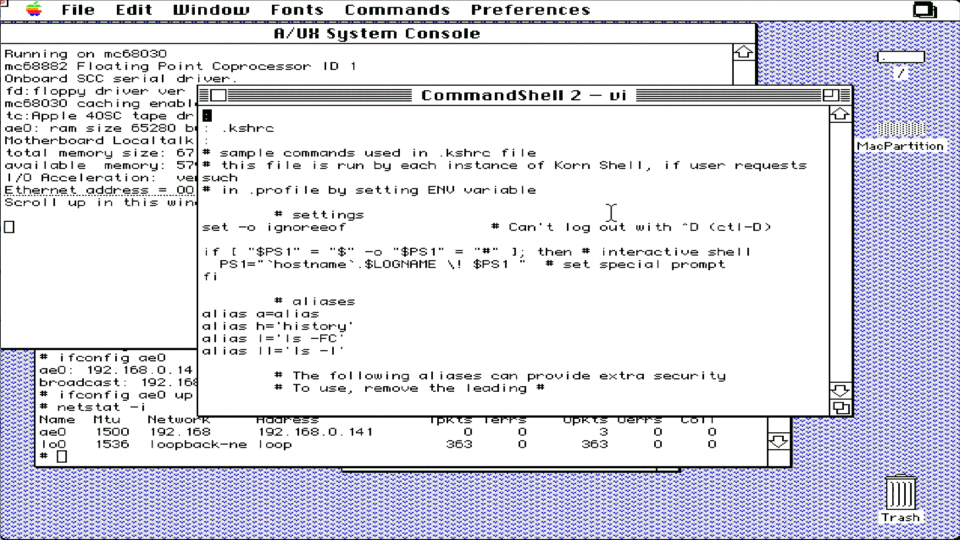Click the console cursor box in System Console
This screenshot has height=540, width=960.
[9, 227]
